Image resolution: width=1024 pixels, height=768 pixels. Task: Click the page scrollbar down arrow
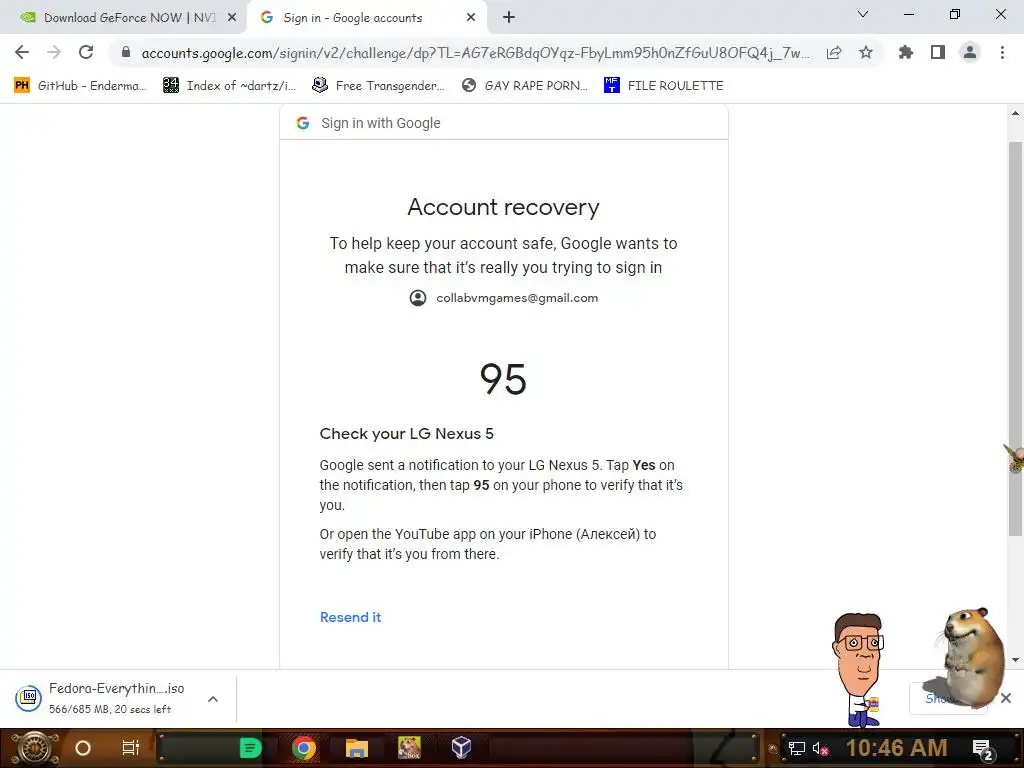coord(1015,660)
